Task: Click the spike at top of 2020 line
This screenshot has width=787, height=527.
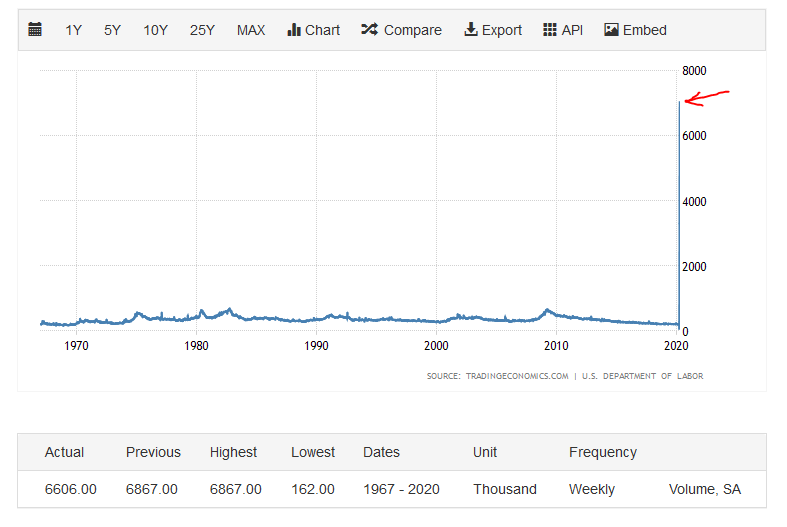Action: [680, 103]
